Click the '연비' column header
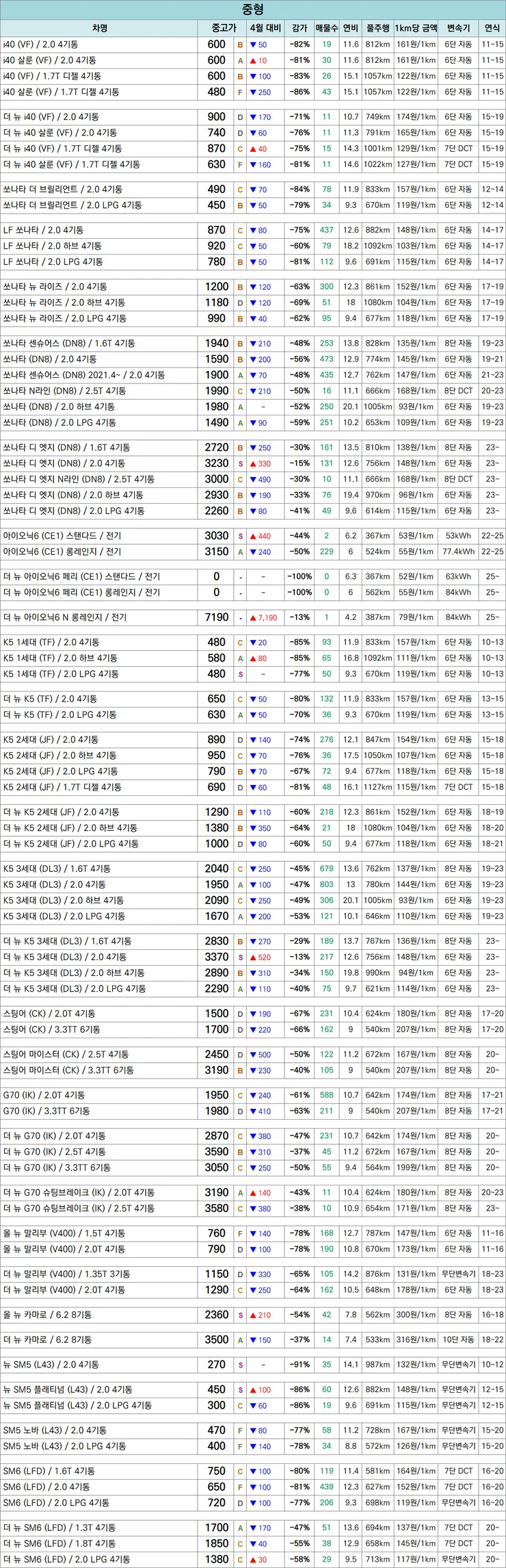Image resolution: width=506 pixels, height=1568 pixels. tap(351, 28)
